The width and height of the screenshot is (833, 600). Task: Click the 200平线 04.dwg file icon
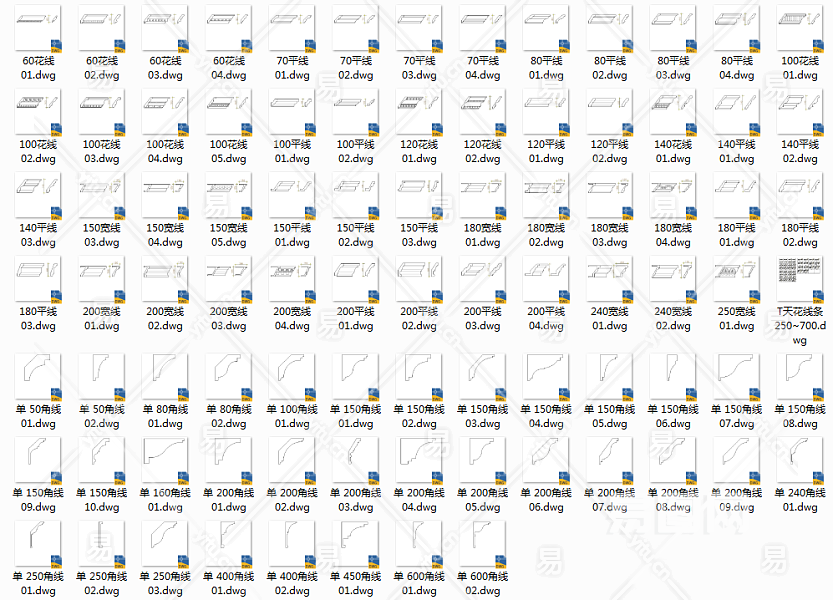546,279
